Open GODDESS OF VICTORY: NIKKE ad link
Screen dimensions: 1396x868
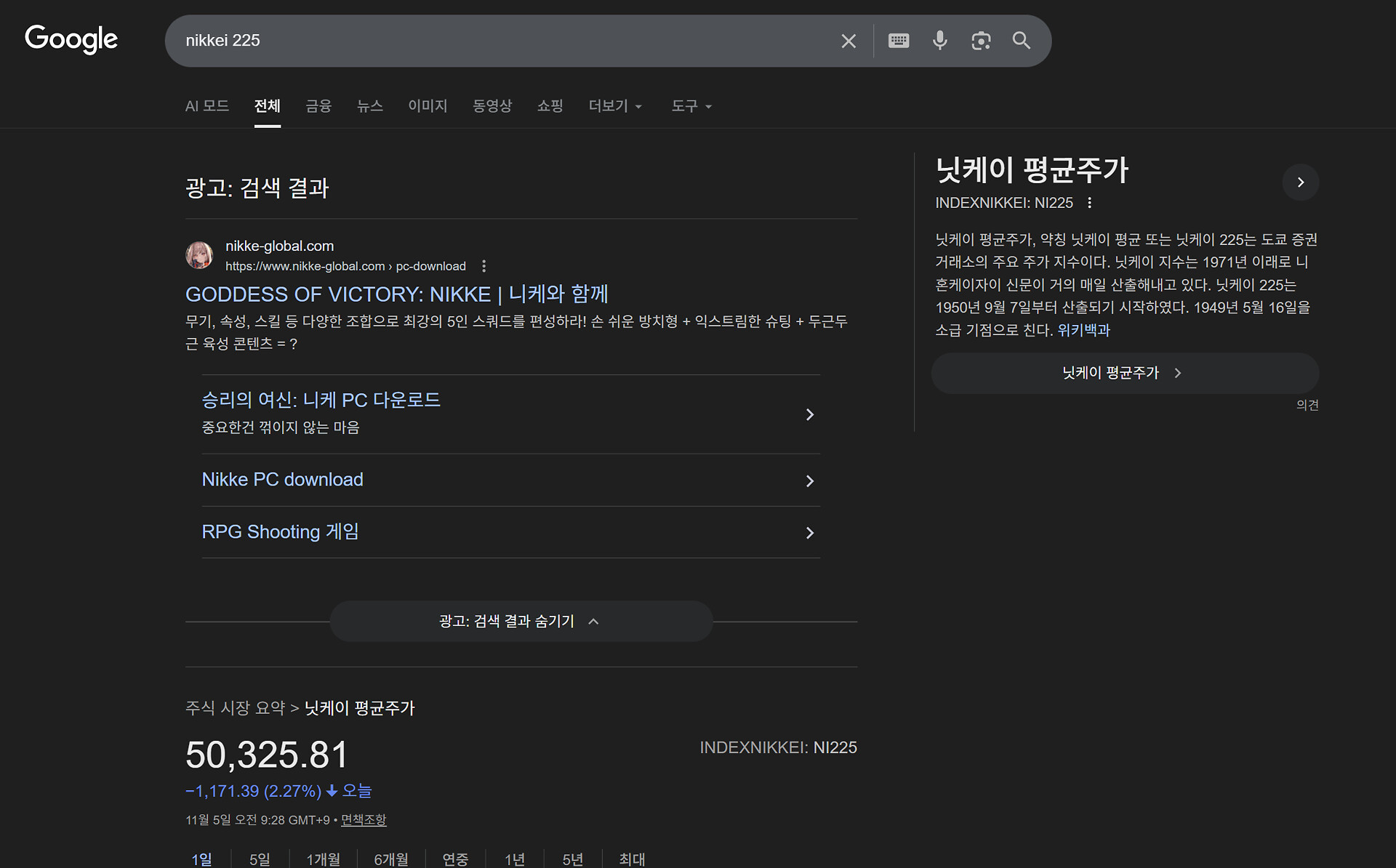click(396, 294)
